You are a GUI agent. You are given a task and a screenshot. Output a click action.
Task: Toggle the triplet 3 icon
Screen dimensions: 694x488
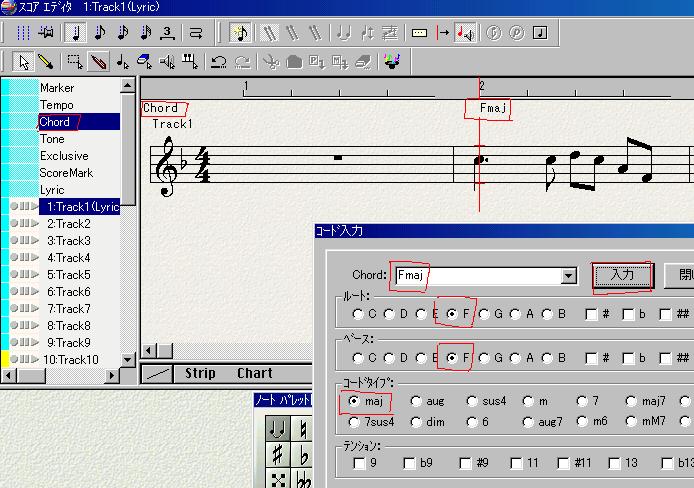(x=167, y=33)
